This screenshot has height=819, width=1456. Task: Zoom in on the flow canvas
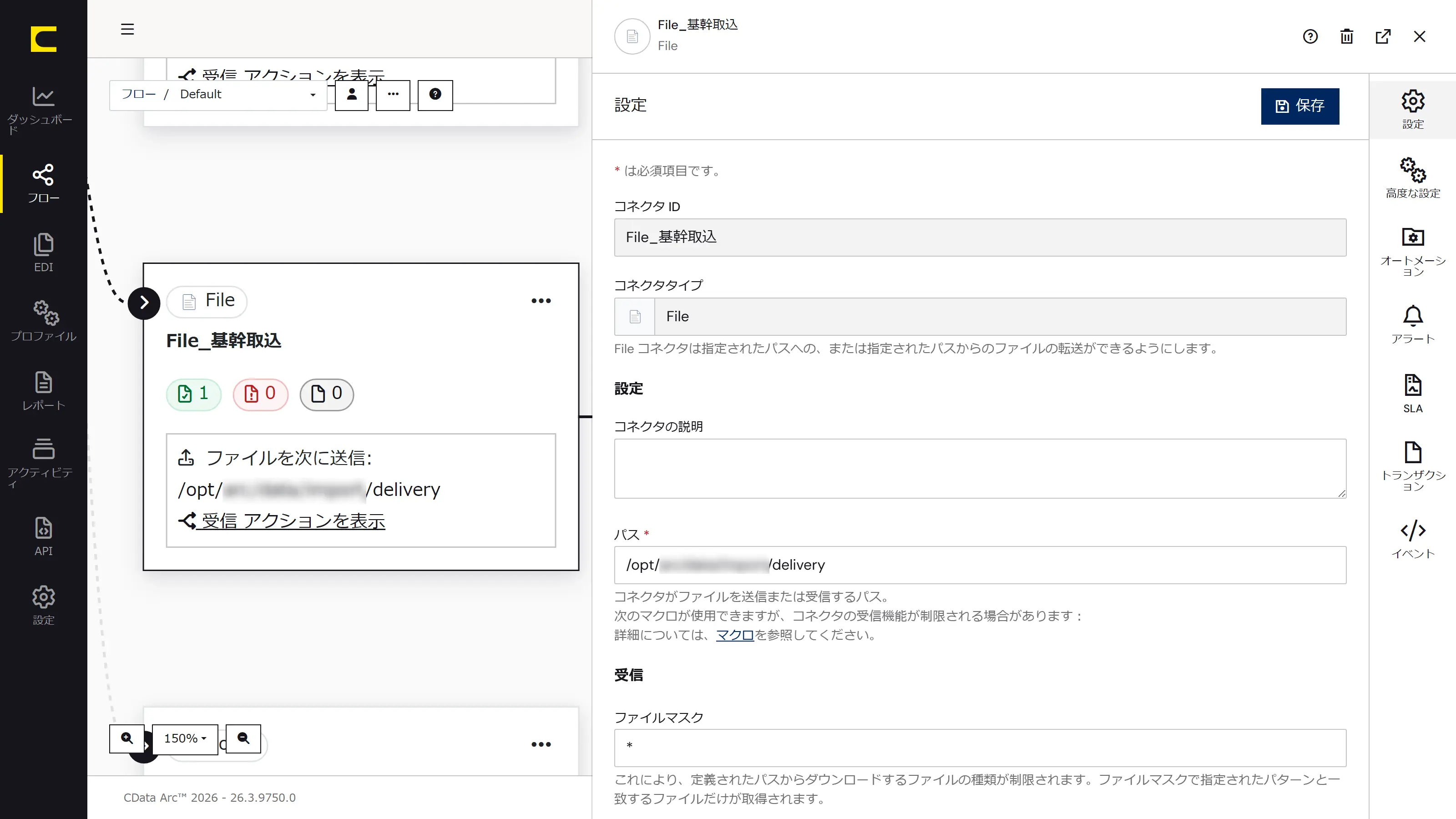[127, 739]
